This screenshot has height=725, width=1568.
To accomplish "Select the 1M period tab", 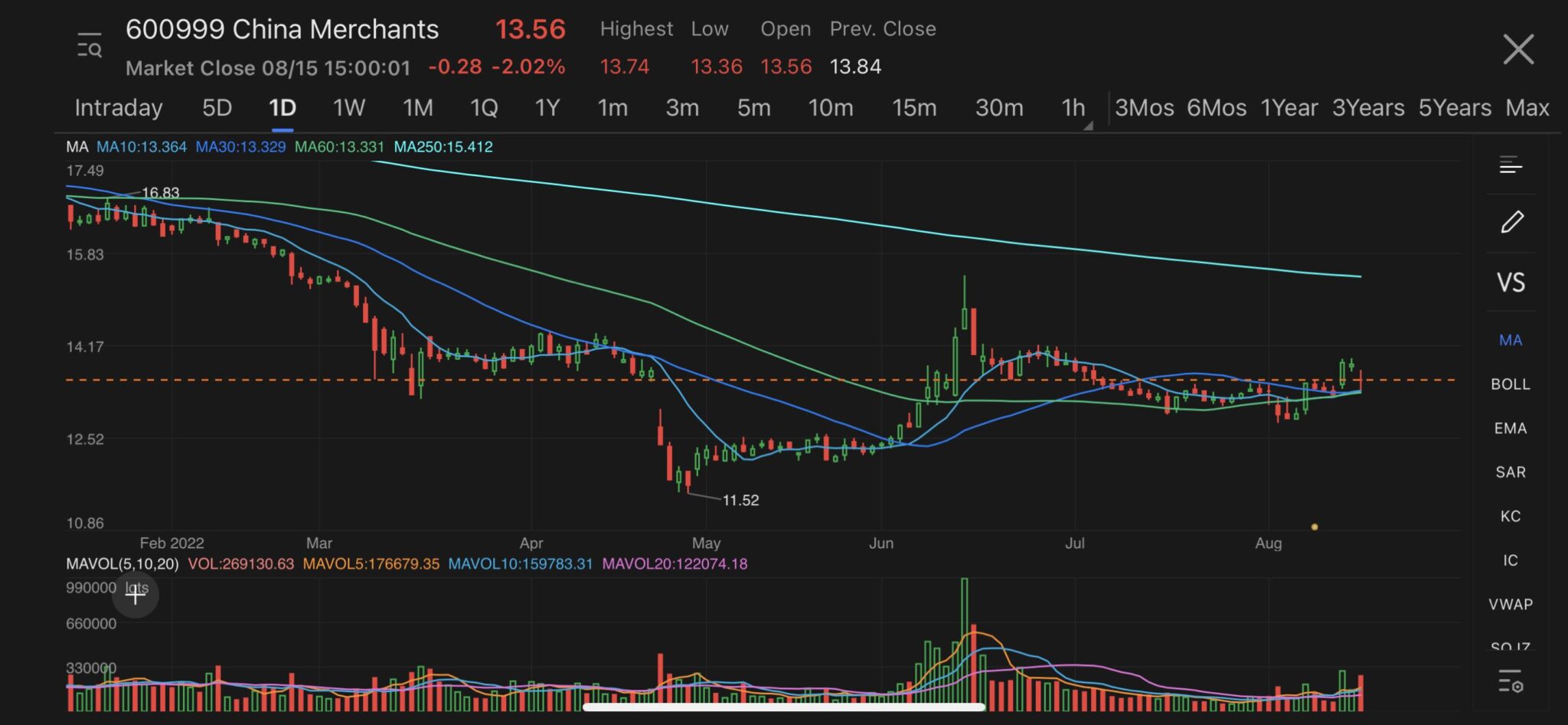I will tap(417, 108).
